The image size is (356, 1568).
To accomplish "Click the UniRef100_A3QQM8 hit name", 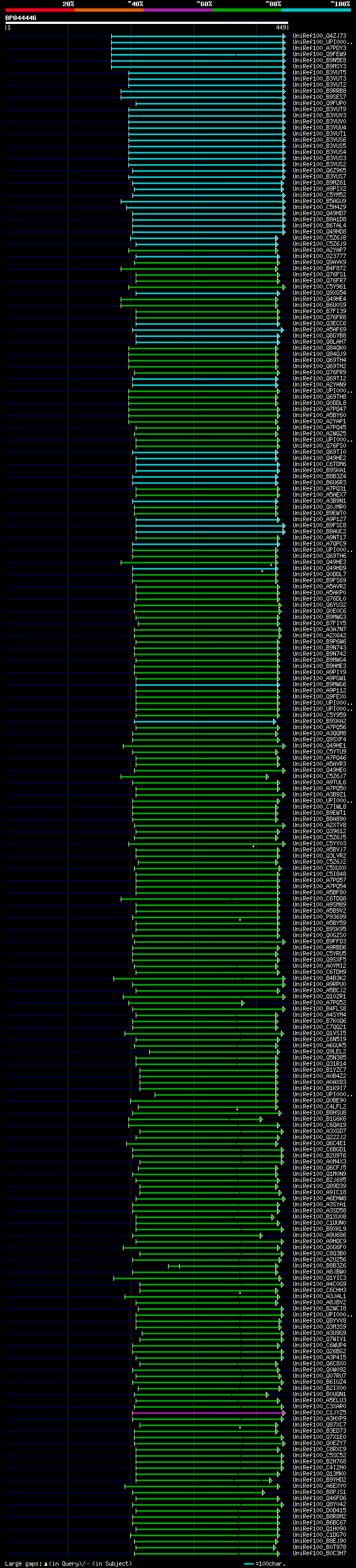I will pos(319,734).
